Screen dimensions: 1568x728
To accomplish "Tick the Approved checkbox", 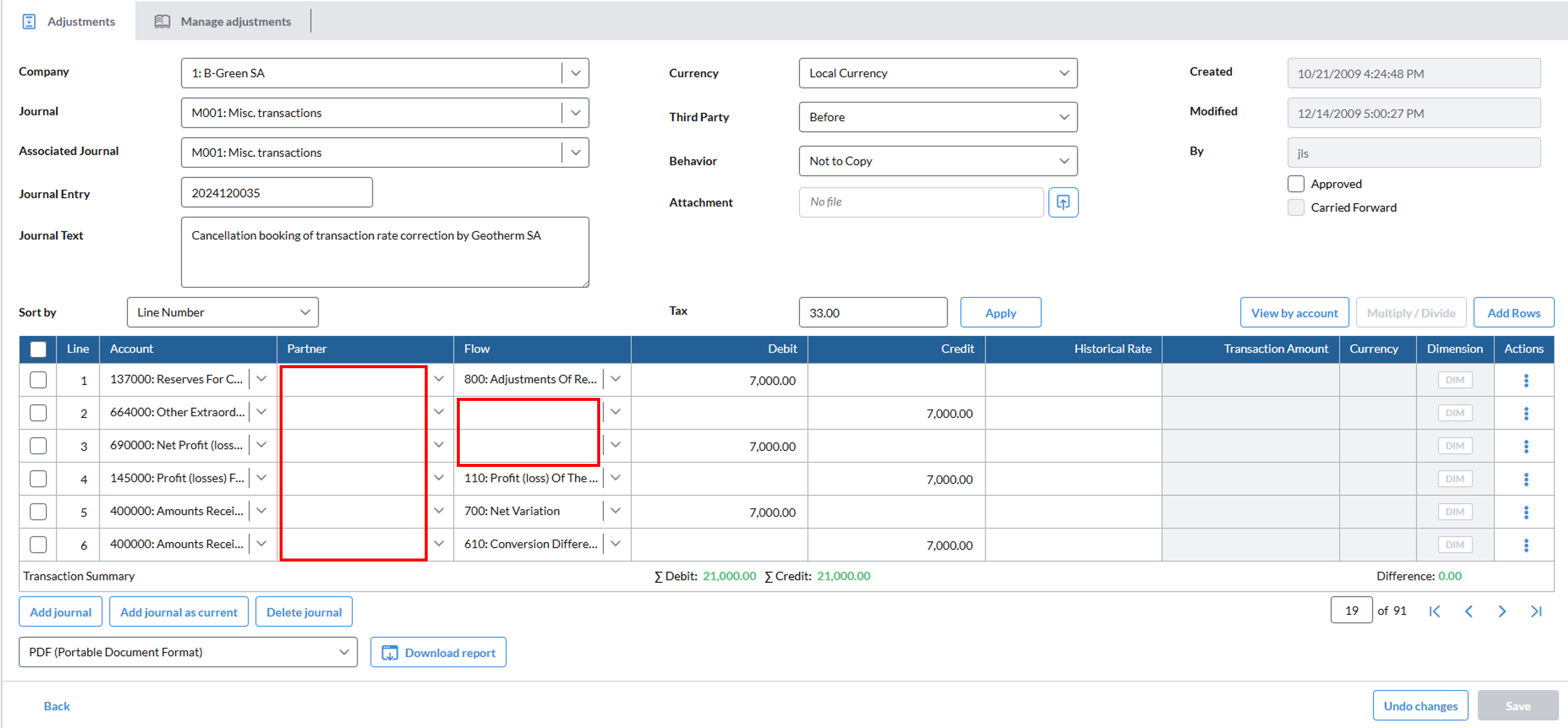I will (x=1296, y=184).
